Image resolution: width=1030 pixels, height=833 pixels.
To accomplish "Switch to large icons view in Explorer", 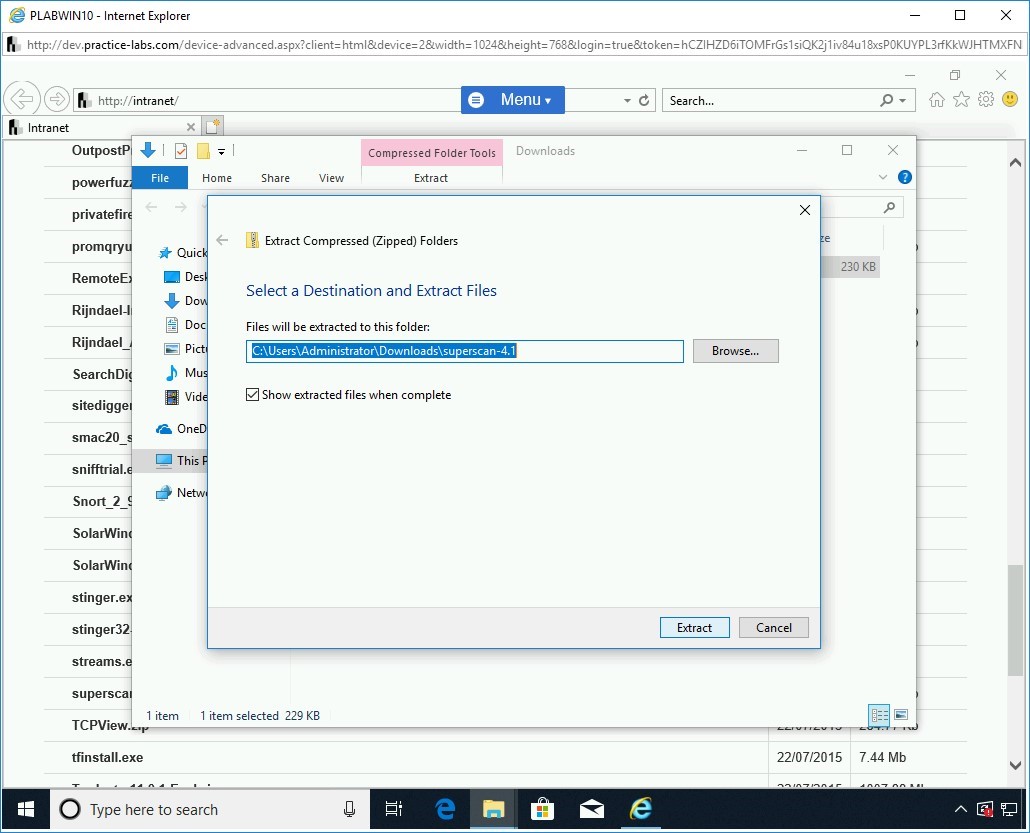I will [901, 715].
